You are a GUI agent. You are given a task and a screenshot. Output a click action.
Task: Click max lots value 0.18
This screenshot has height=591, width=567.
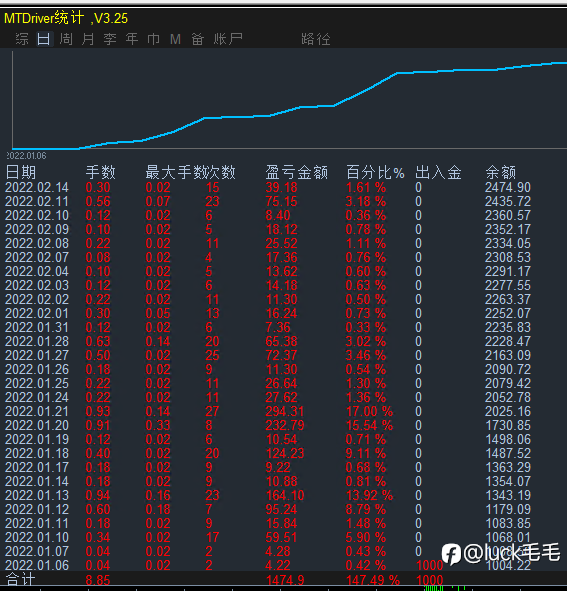coord(158,509)
